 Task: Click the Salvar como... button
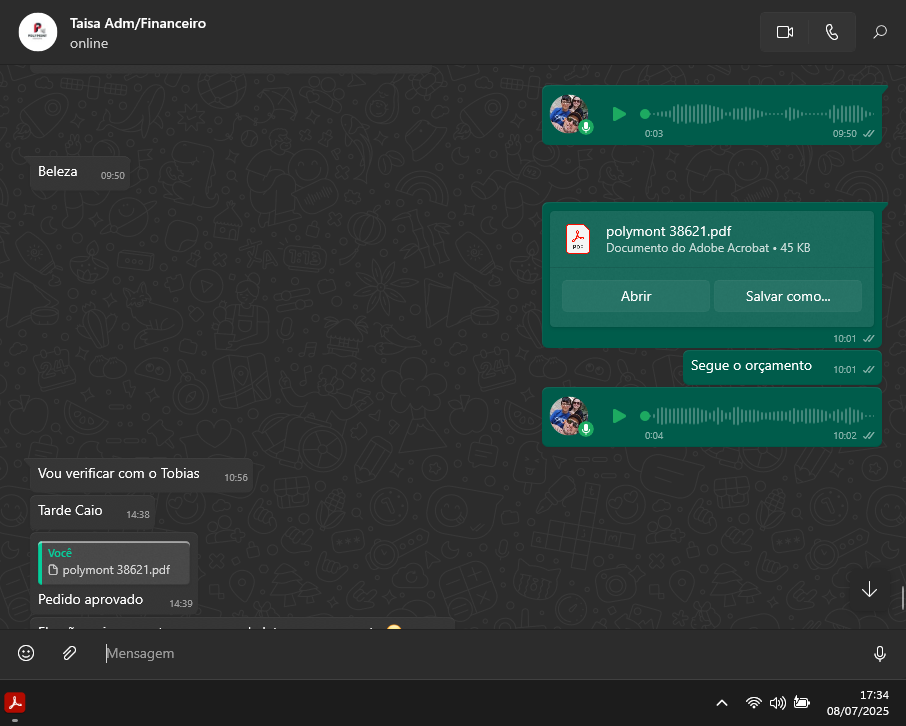click(787, 296)
